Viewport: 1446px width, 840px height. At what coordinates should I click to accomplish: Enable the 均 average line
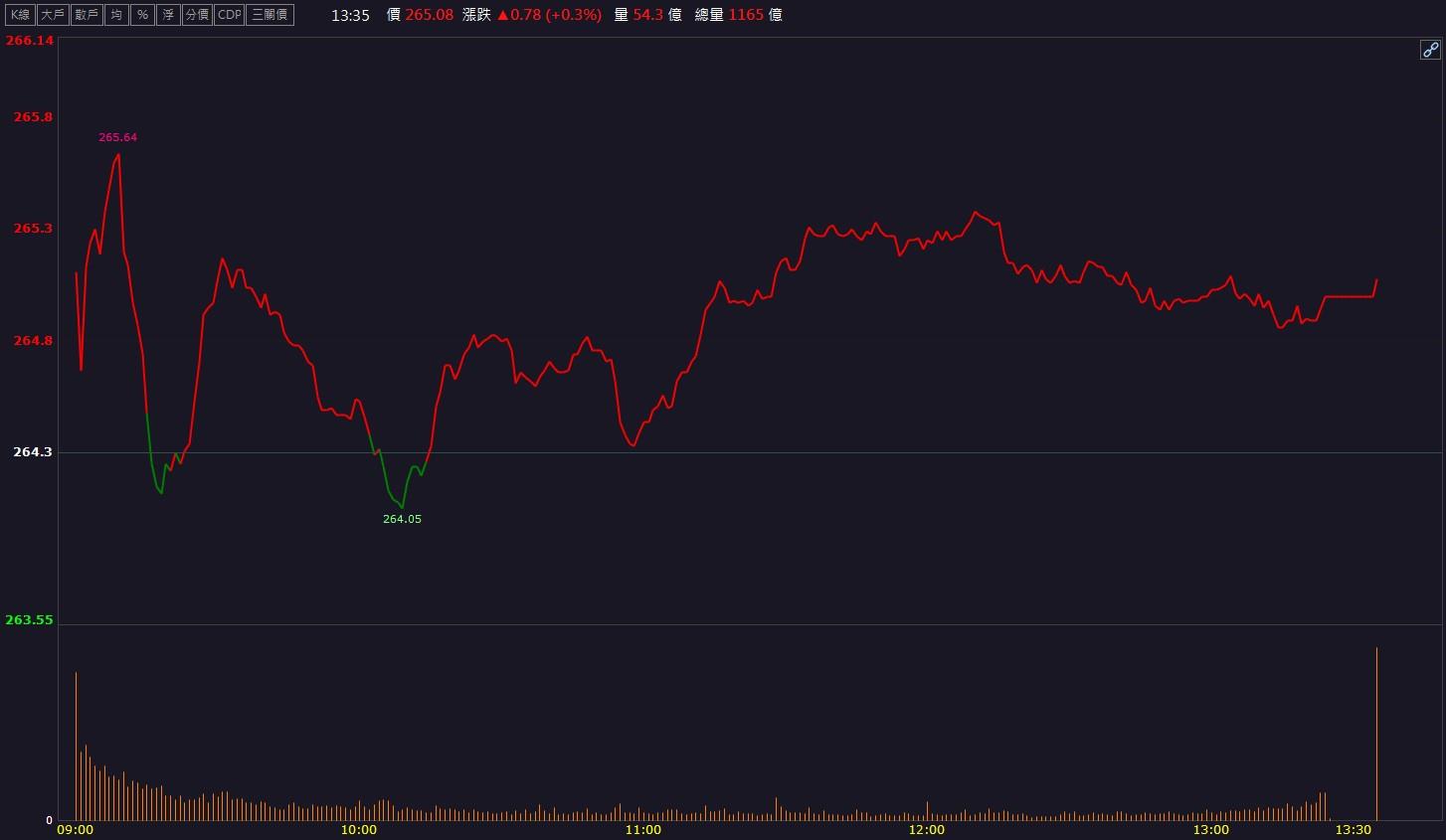[x=116, y=15]
